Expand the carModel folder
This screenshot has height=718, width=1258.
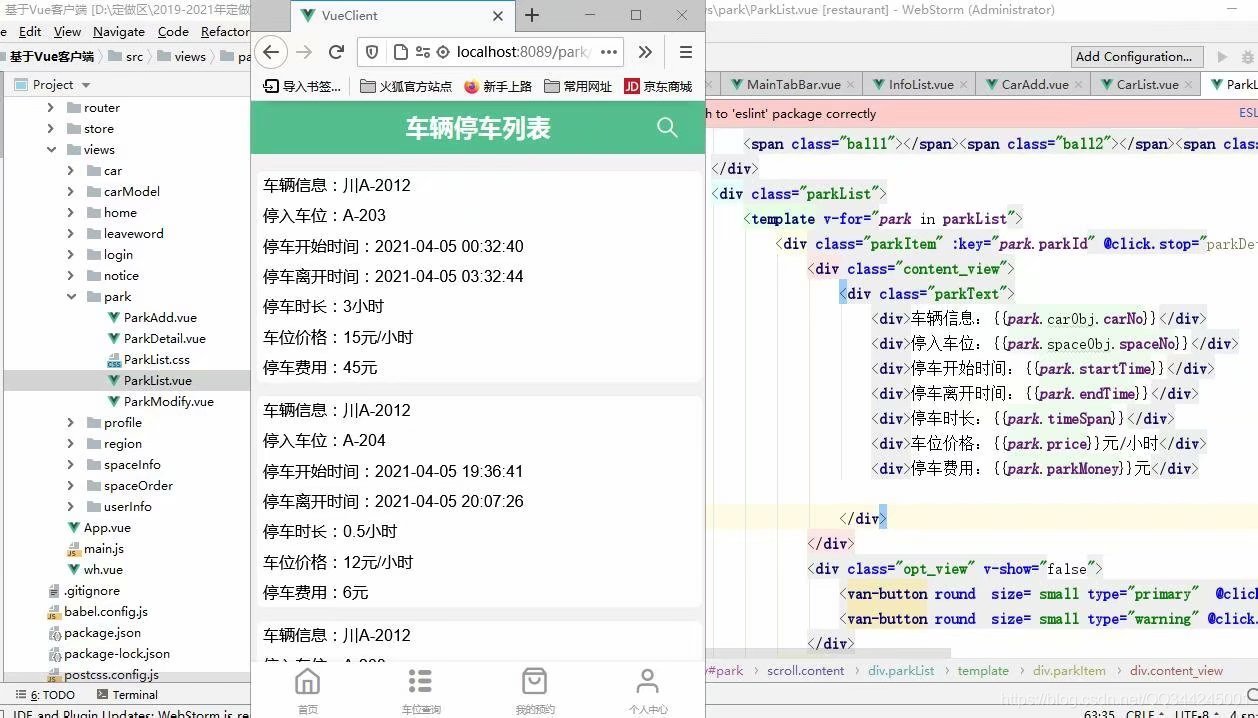71,191
